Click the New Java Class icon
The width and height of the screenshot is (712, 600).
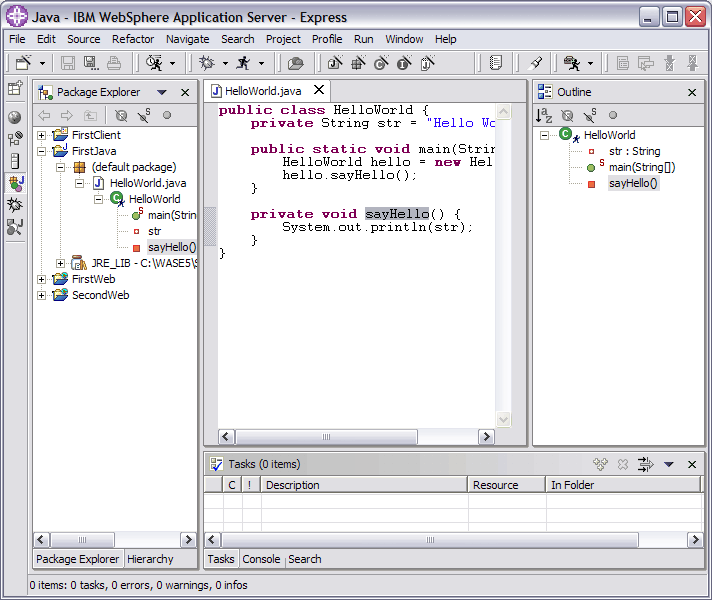click(381, 63)
